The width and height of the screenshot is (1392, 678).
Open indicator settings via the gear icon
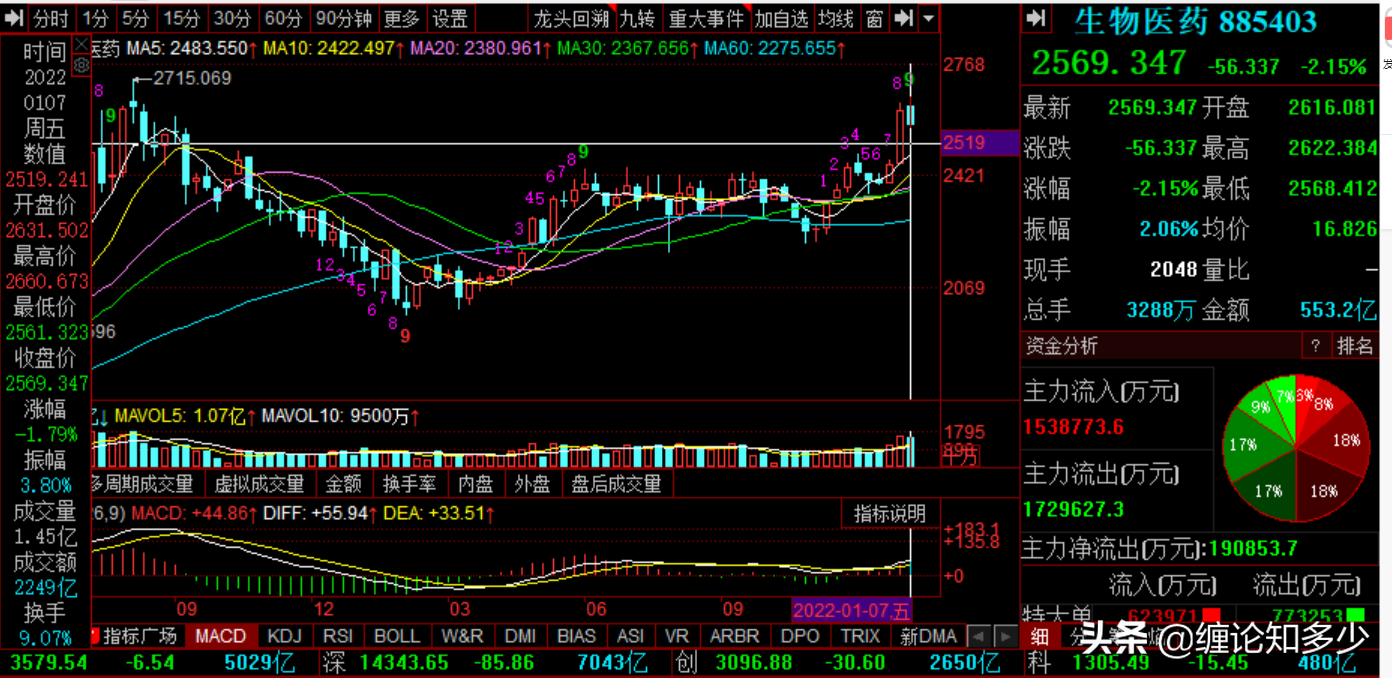pyautogui.click(x=82, y=65)
